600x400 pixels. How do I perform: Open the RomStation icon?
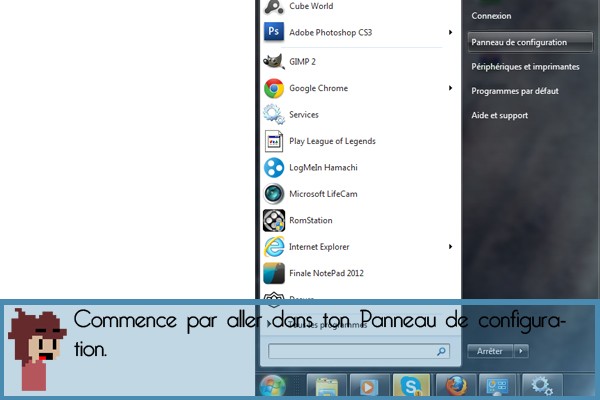coord(274,220)
